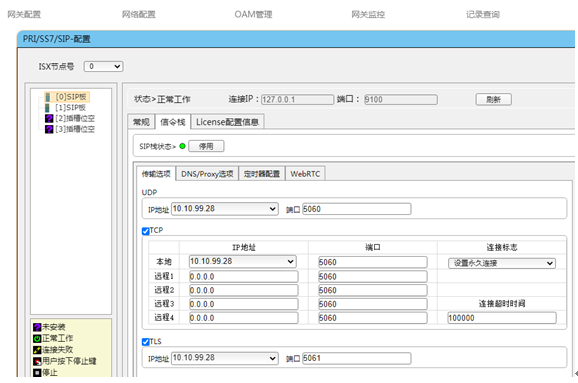This screenshot has height=383, width=578.
Task: Click the TLS 端口 field 5061
Action: pos(356,358)
